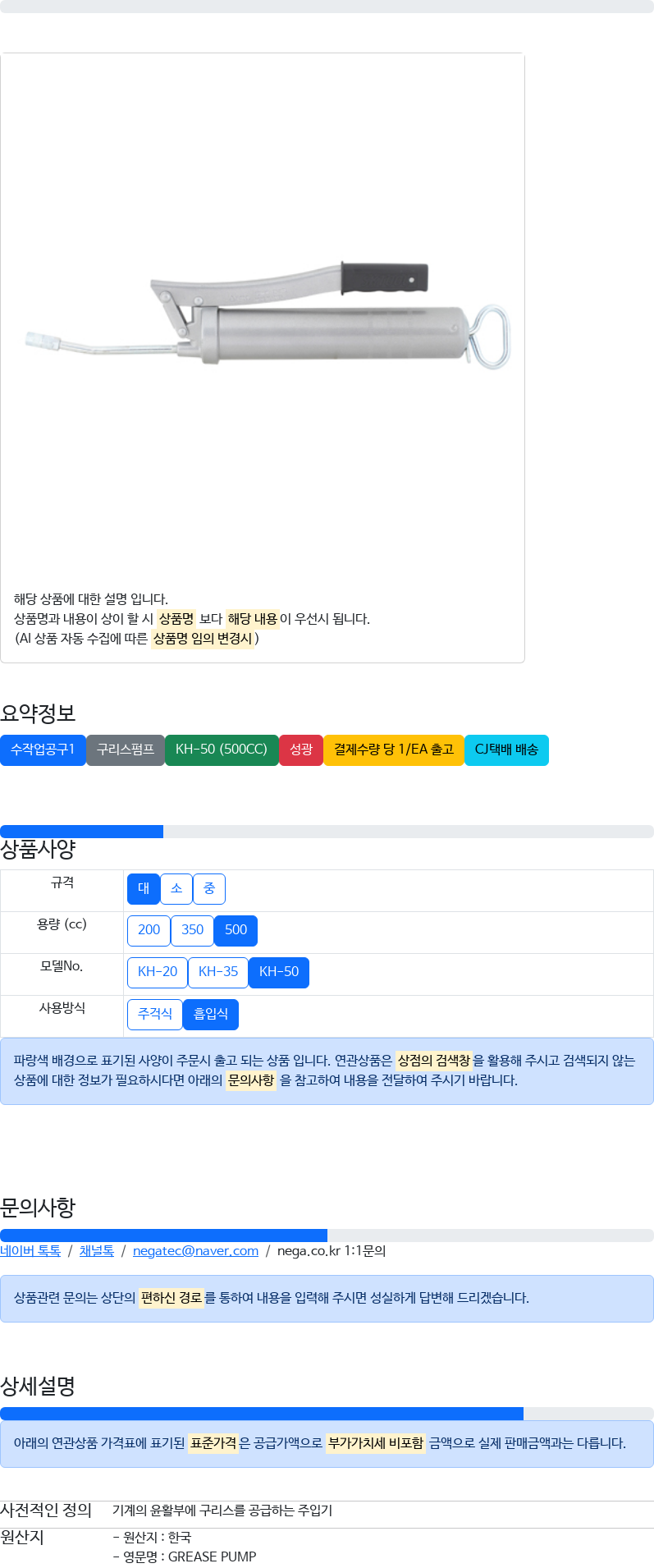Email negatec@naver.com link

click(195, 1251)
